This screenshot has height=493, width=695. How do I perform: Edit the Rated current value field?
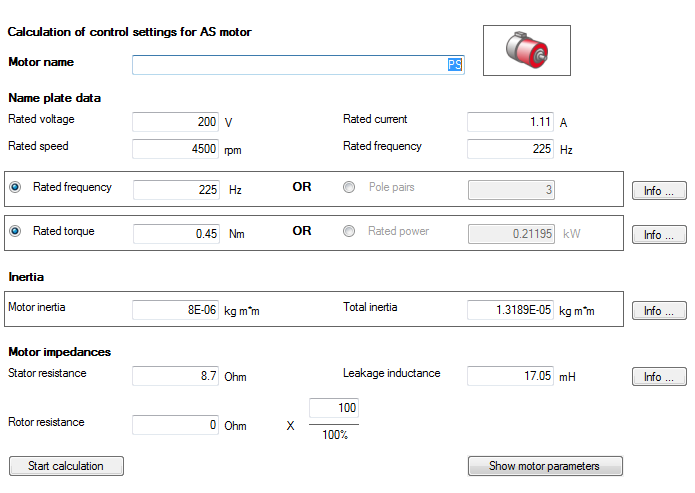pos(511,122)
